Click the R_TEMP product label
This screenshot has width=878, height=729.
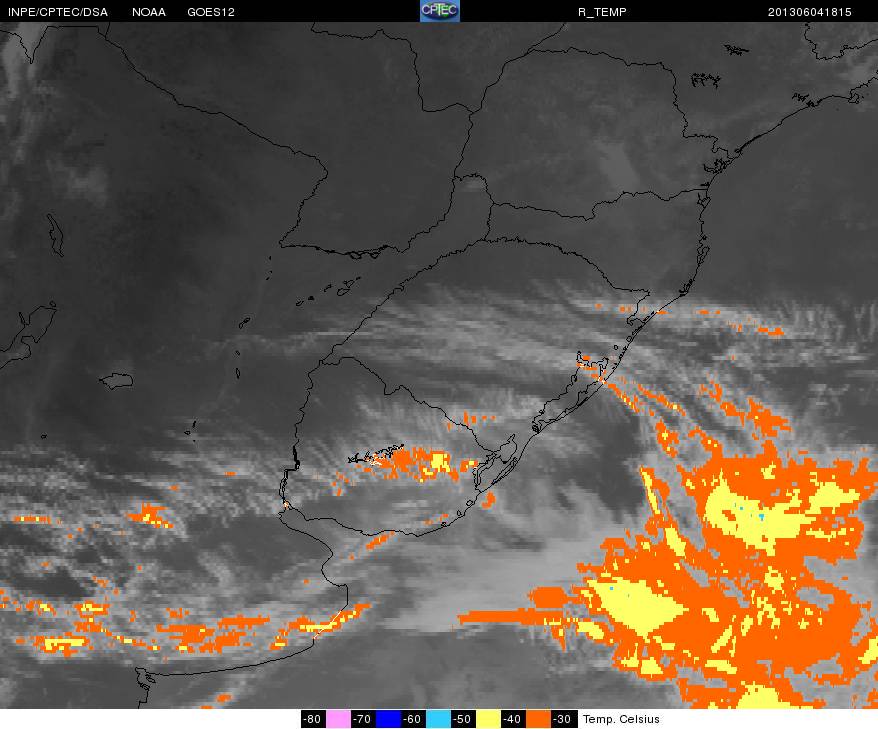click(602, 12)
